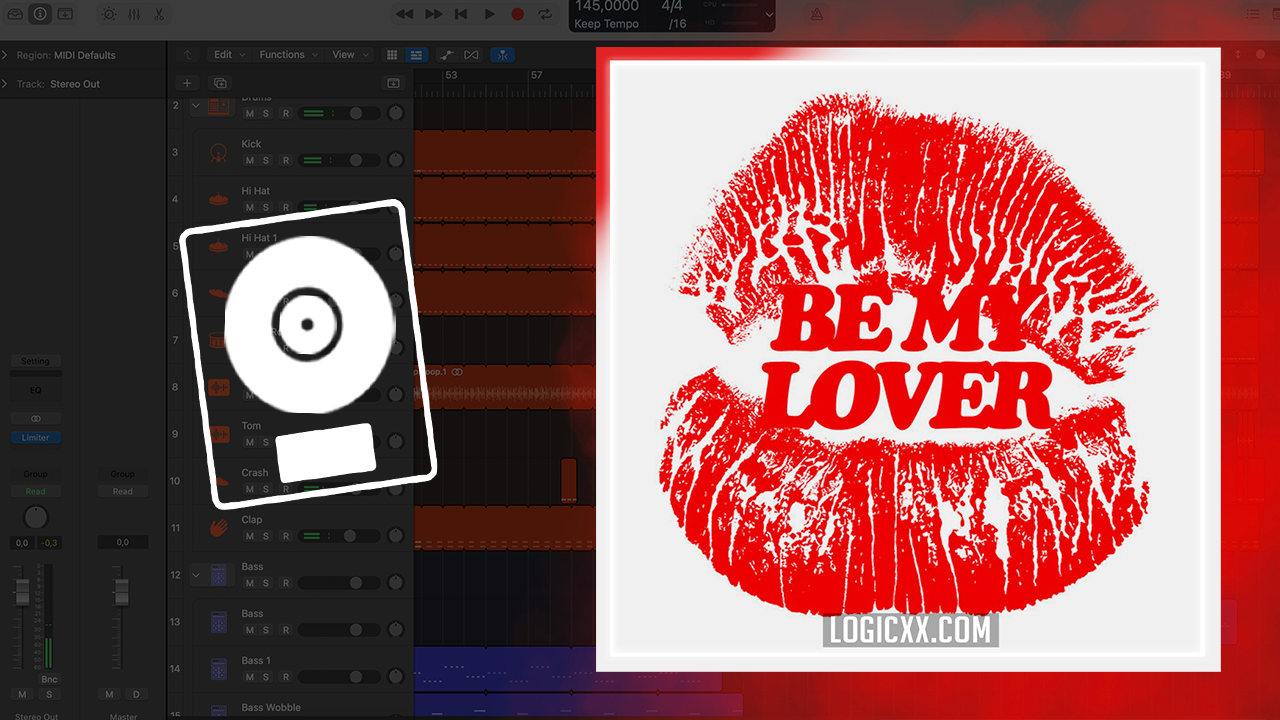Image resolution: width=1280 pixels, height=720 pixels.
Task: Click the global tracks button above track list
Action: (x=393, y=83)
